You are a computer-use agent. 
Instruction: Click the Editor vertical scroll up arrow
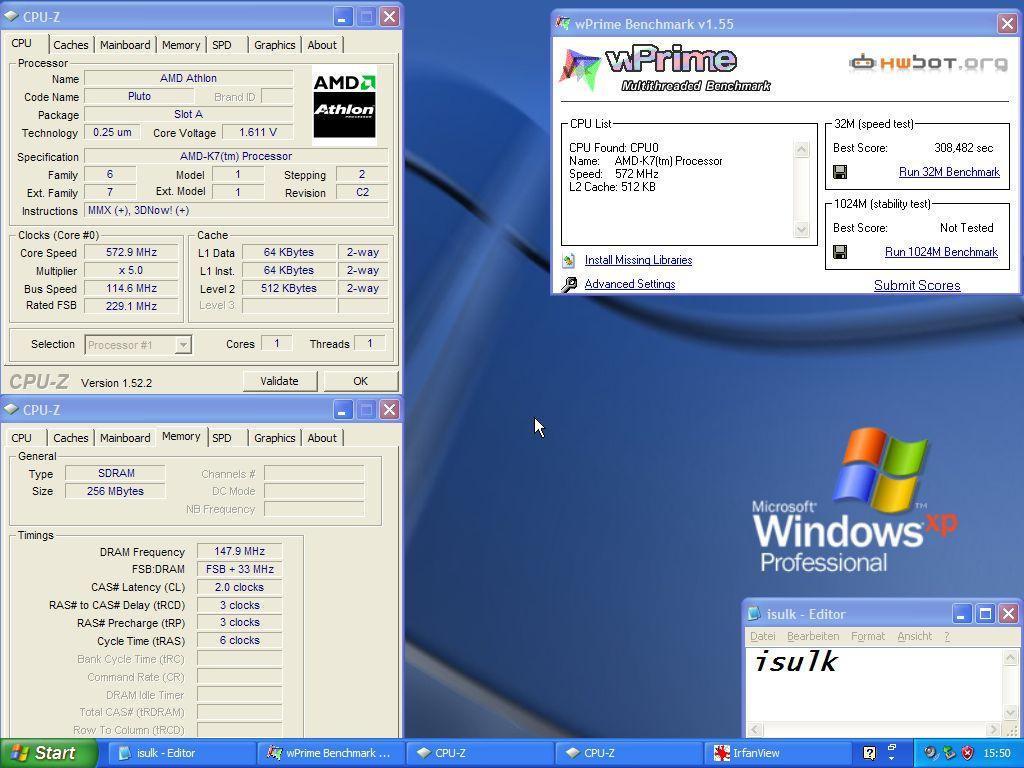[x=1010, y=657]
